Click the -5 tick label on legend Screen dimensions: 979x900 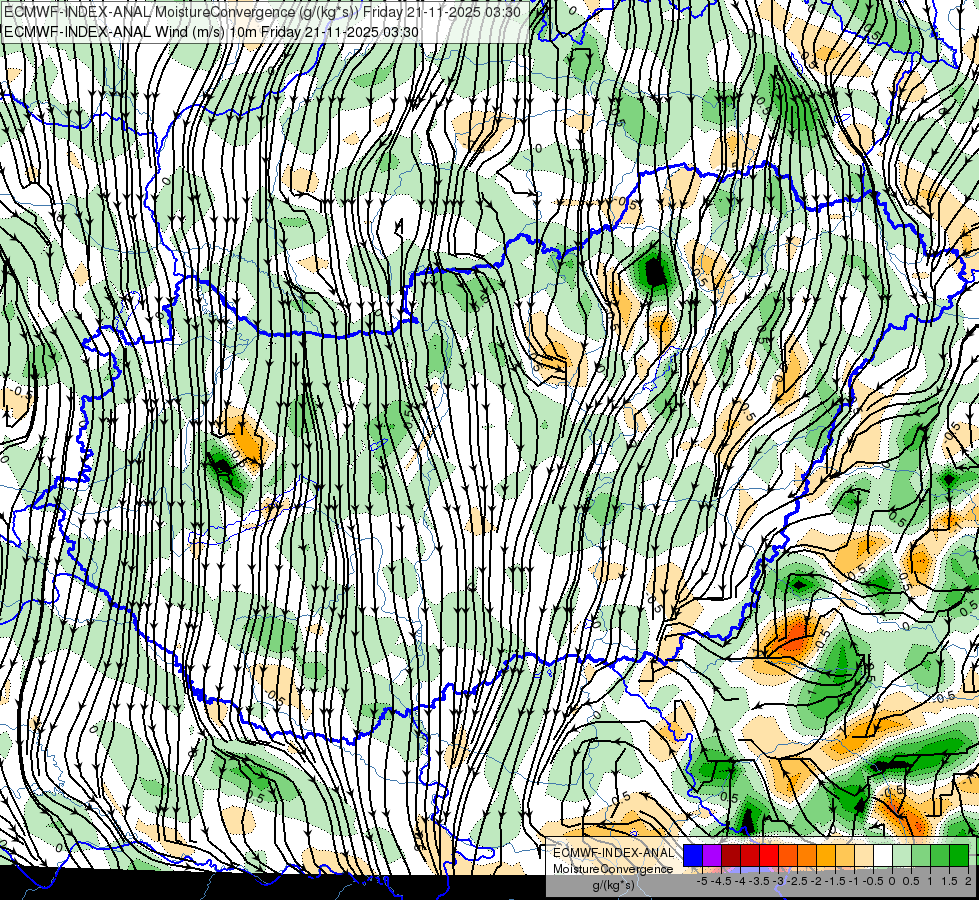(702, 881)
